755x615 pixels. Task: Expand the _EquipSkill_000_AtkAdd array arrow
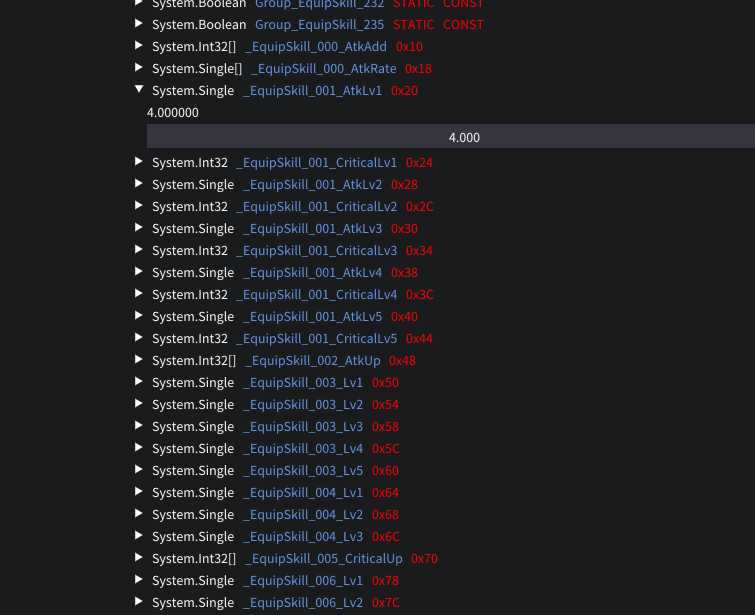tap(139, 46)
